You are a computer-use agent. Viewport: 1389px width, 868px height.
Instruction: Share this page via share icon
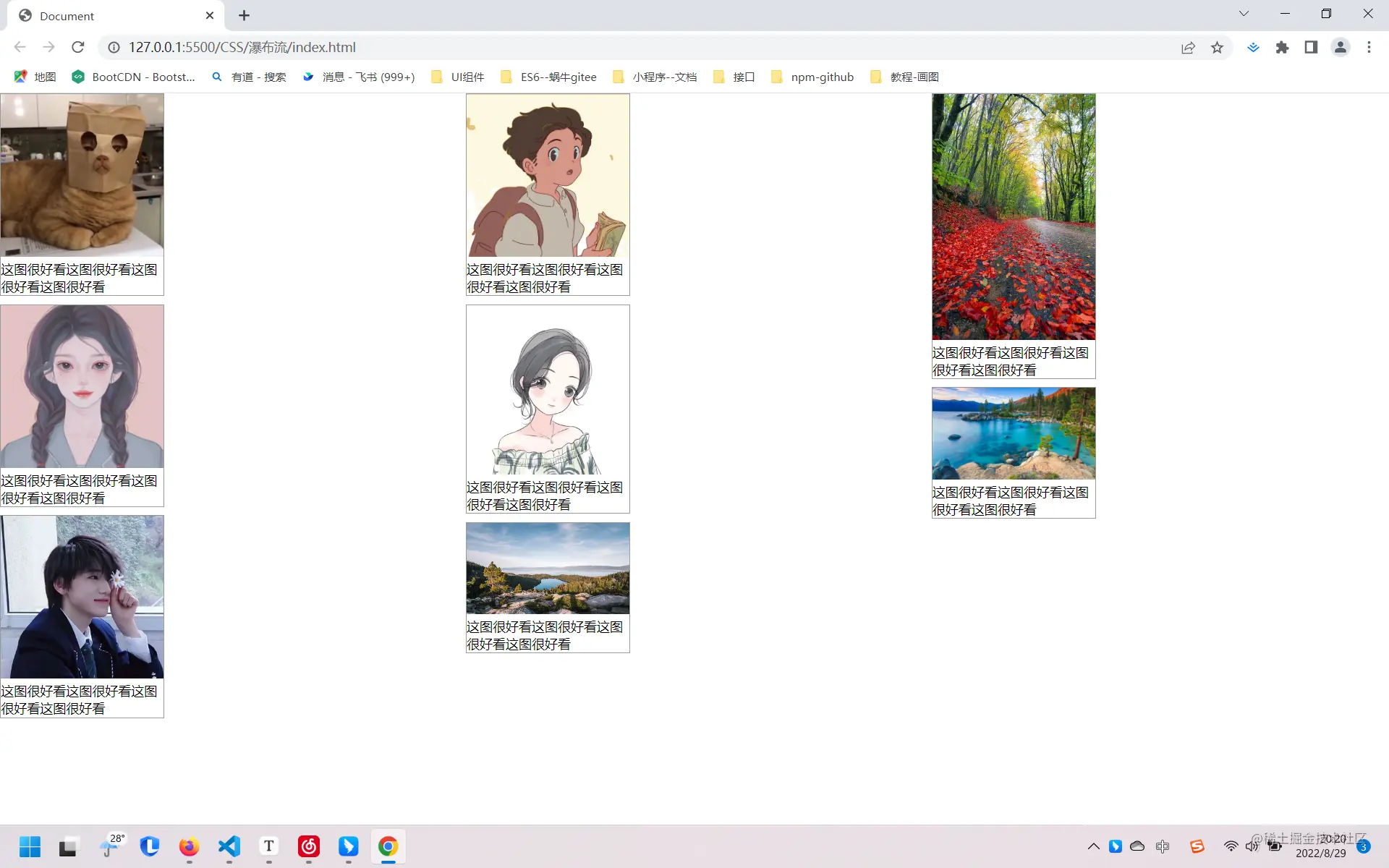(x=1188, y=47)
